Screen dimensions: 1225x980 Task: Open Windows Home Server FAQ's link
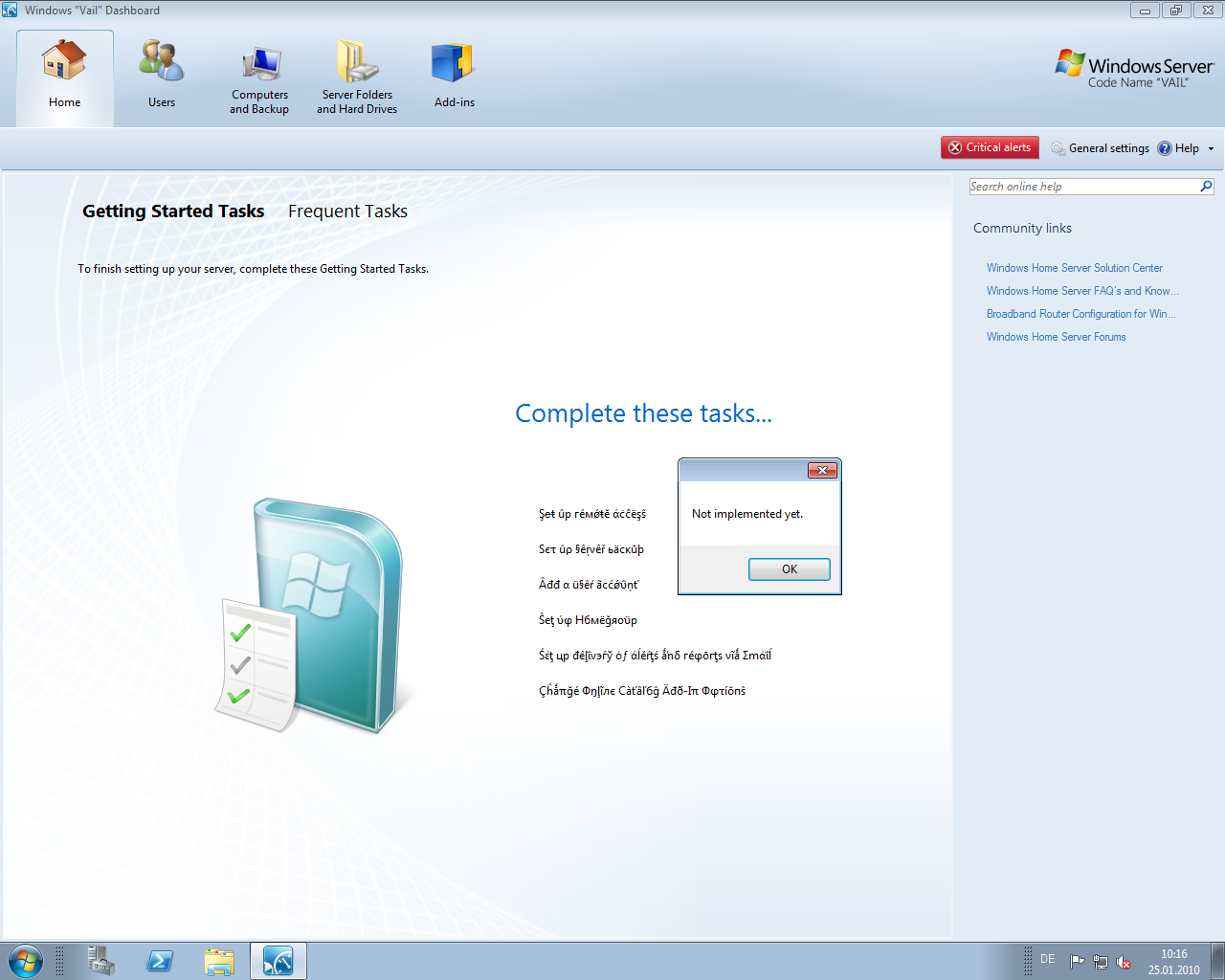1082,291
